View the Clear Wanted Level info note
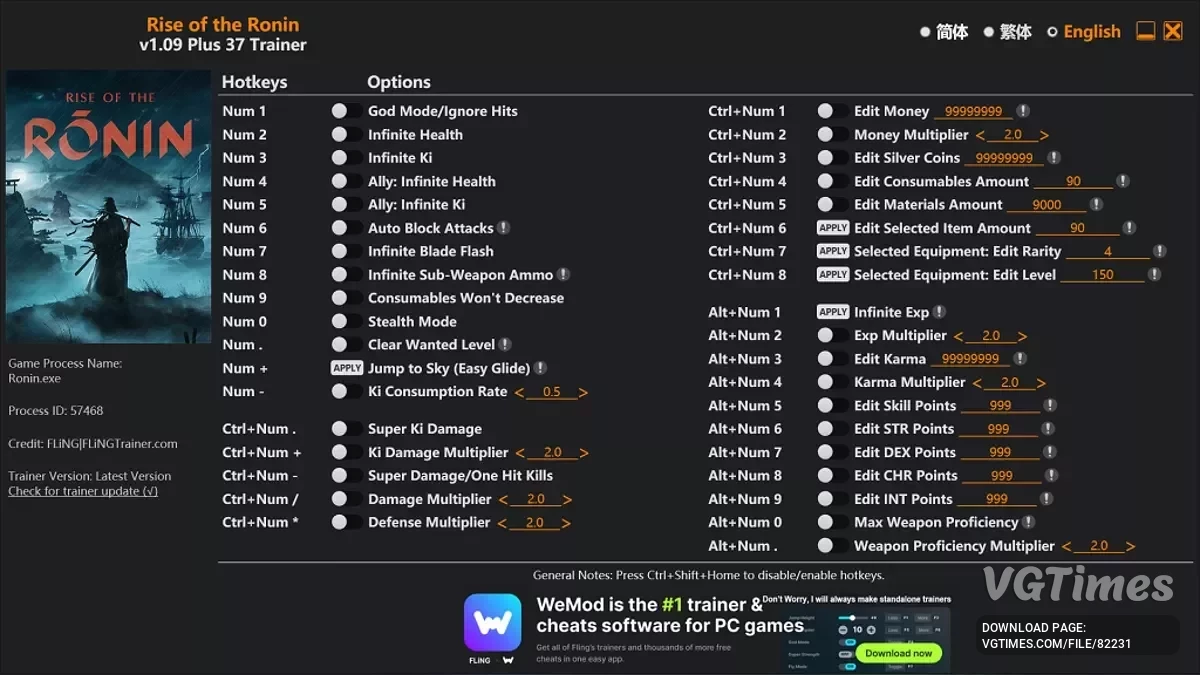Viewport: 1200px width, 675px height. (505, 344)
